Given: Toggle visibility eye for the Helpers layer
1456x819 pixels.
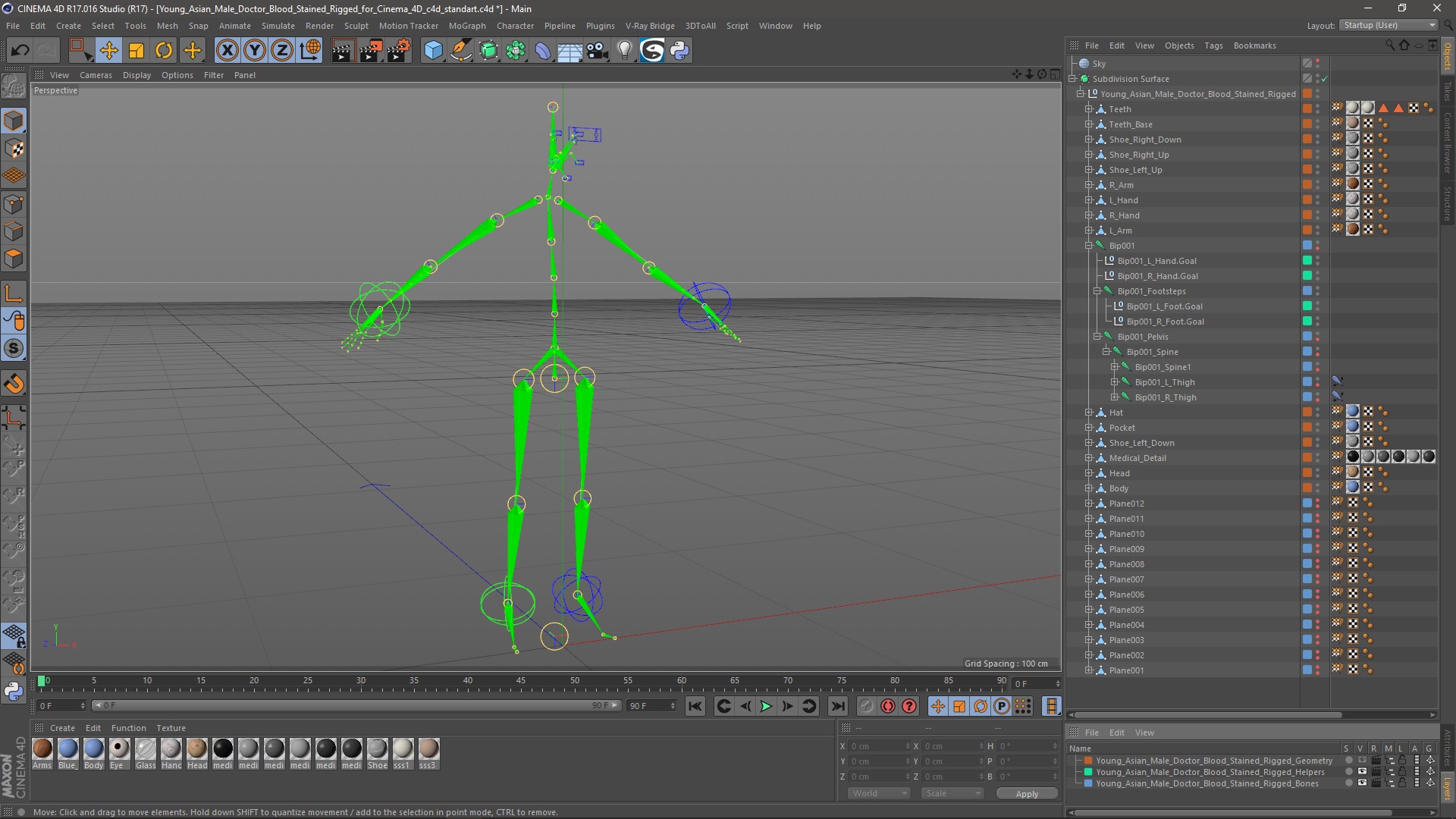Looking at the screenshot, I should click(x=1362, y=772).
